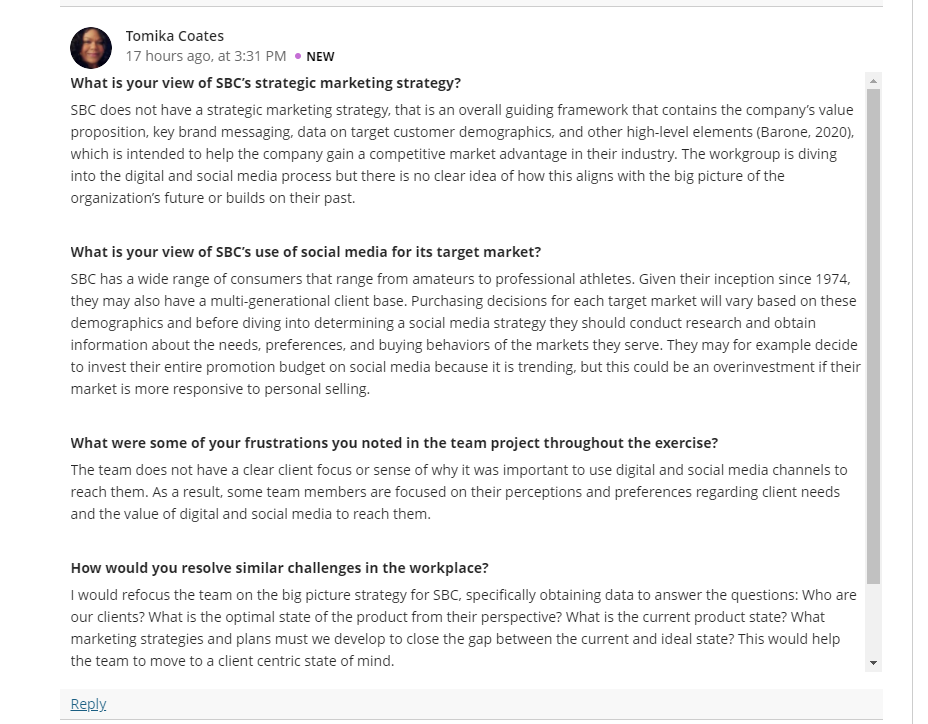
Task: Click the heading about social media target market
Action: 305,252
